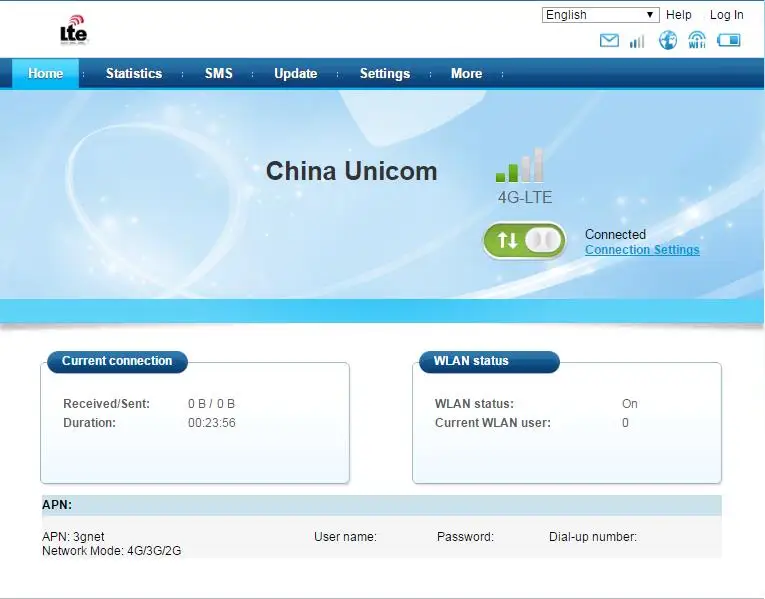
Task: Click the large green signal bars icon
Action: pos(520,165)
